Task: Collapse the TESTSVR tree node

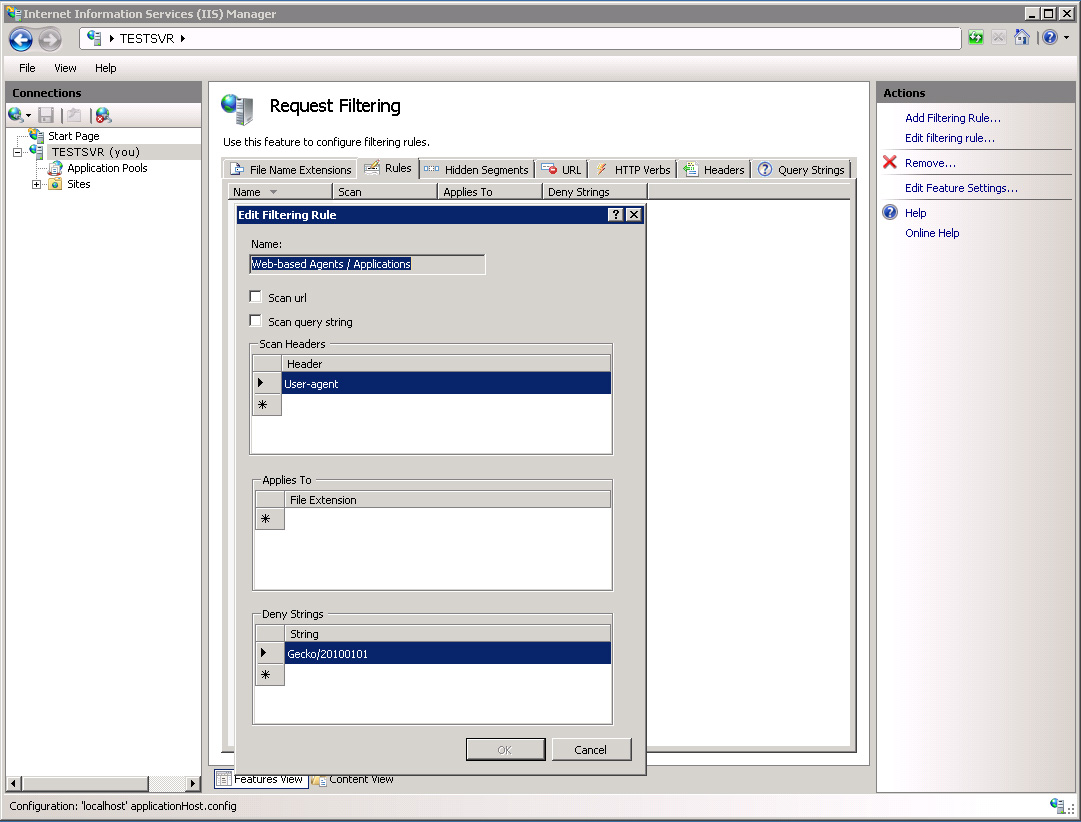Action: [17, 152]
